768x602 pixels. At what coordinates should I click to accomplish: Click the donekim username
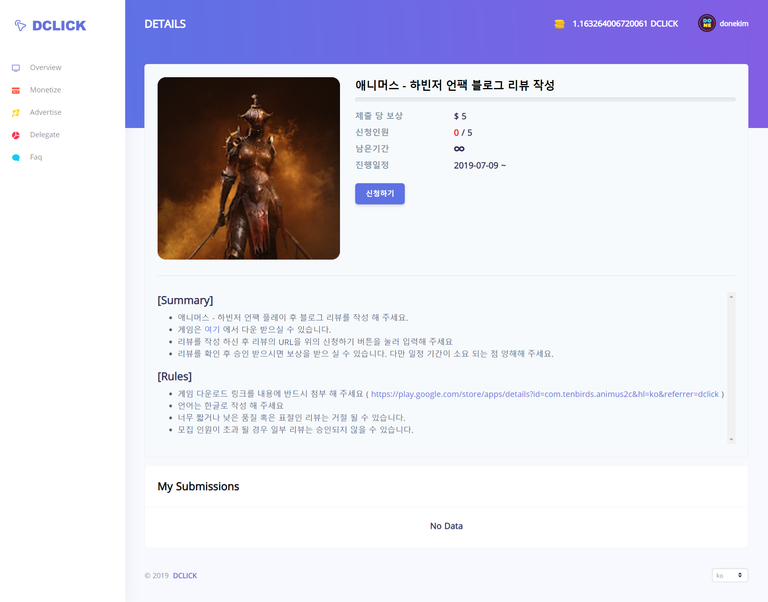click(734, 24)
